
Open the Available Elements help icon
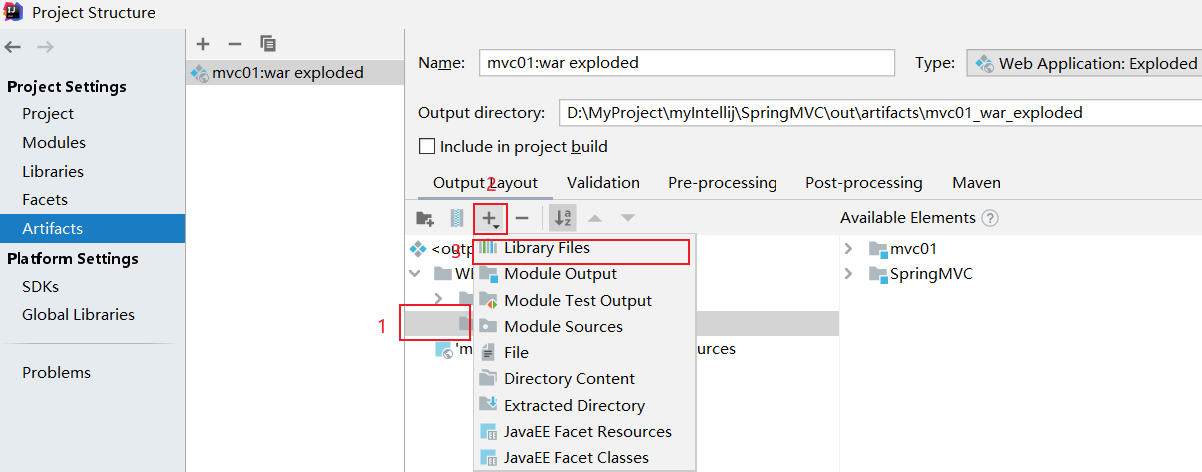(x=990, y=218)
